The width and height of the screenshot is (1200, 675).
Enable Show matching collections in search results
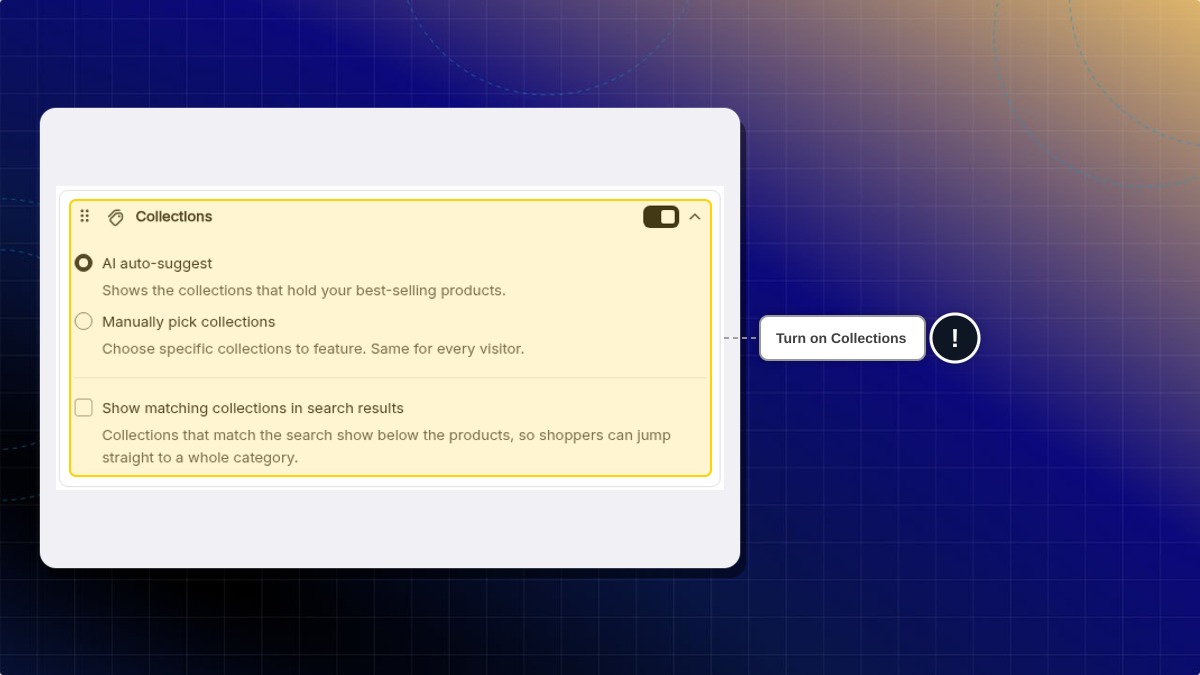tap(84, 407)
